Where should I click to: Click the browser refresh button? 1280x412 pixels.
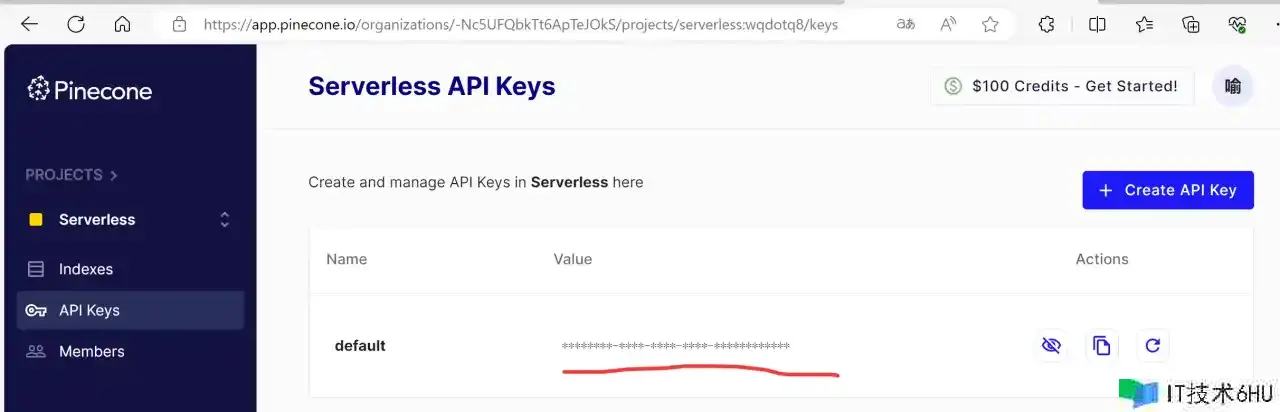[x=76, y=24]
